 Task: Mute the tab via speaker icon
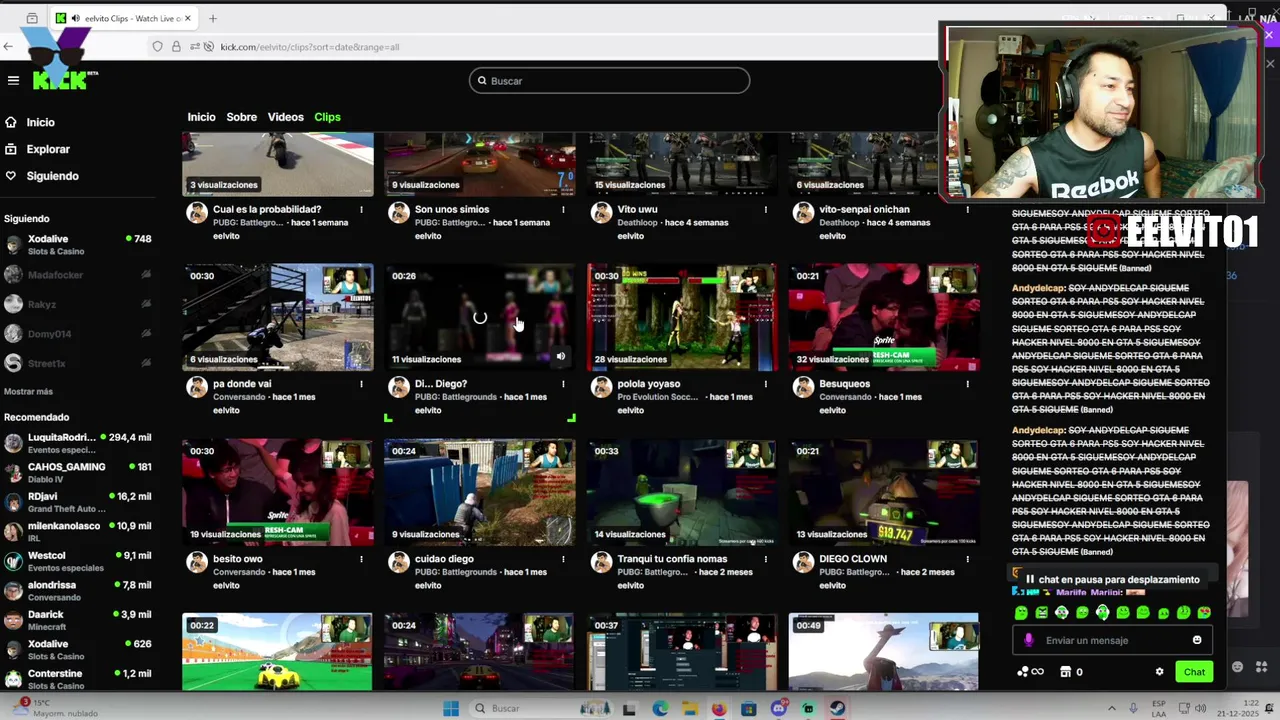click(x=75, y=18)
